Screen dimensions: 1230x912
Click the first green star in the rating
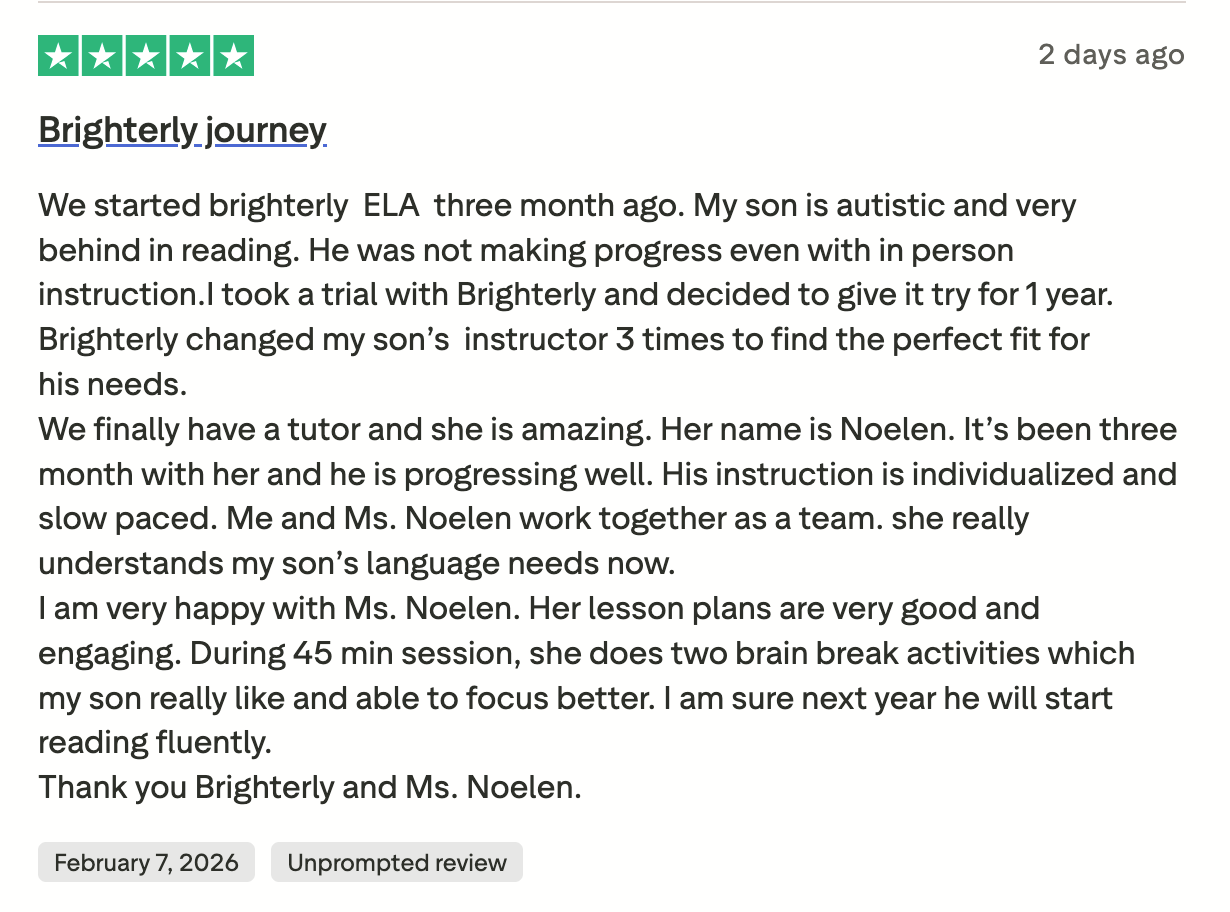[59, 56]
